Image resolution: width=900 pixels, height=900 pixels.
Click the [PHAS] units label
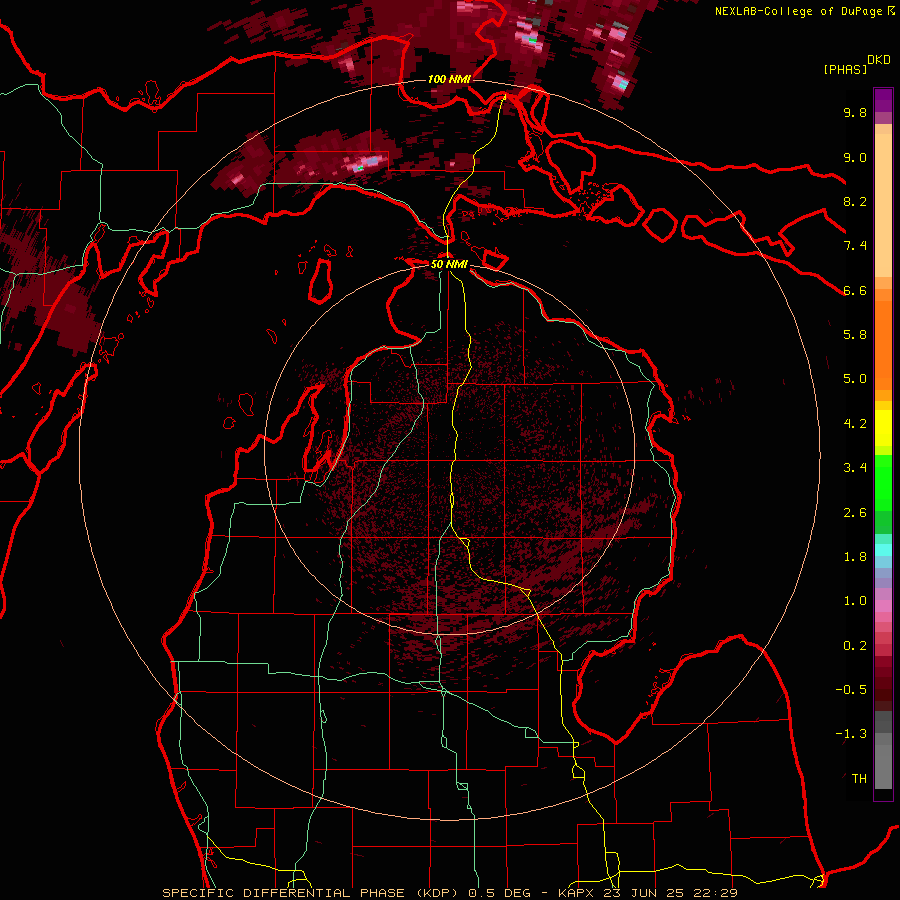(845, 69)
